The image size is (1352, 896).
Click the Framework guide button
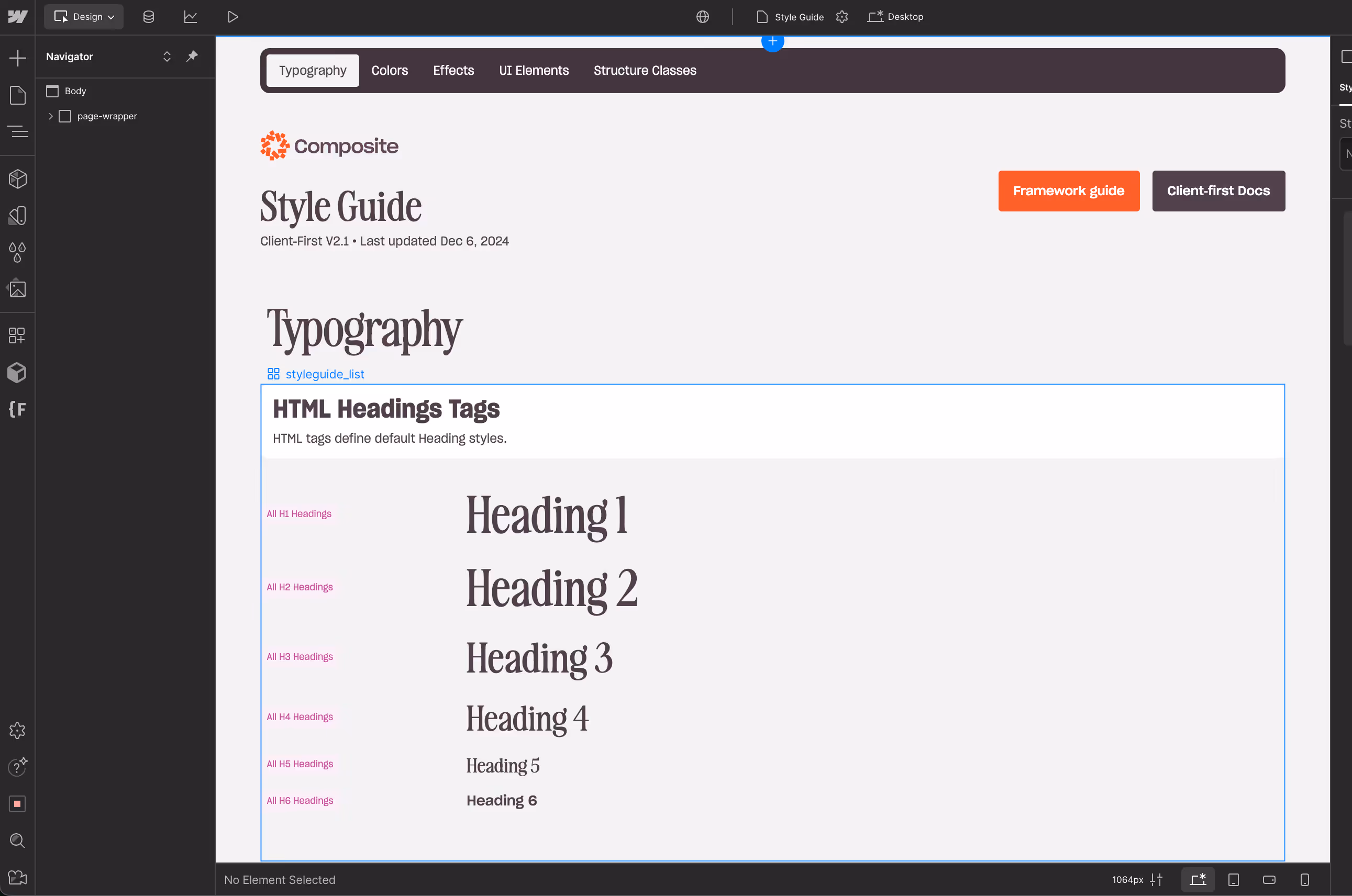coord(1068,191)
